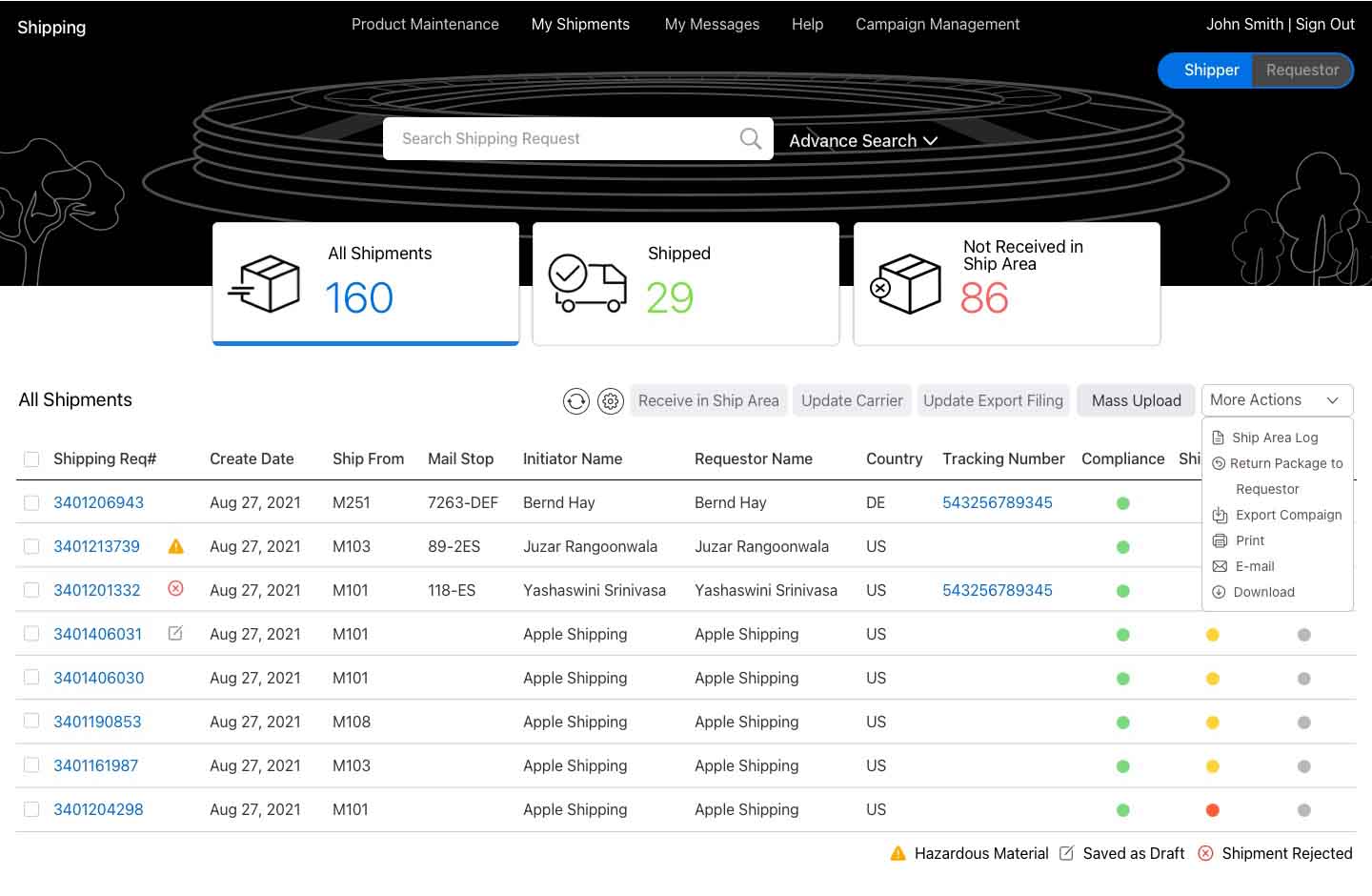Click into the Search Shipping Request field
This screenshot has height=896, width=1372.
(x=562, y=139)
